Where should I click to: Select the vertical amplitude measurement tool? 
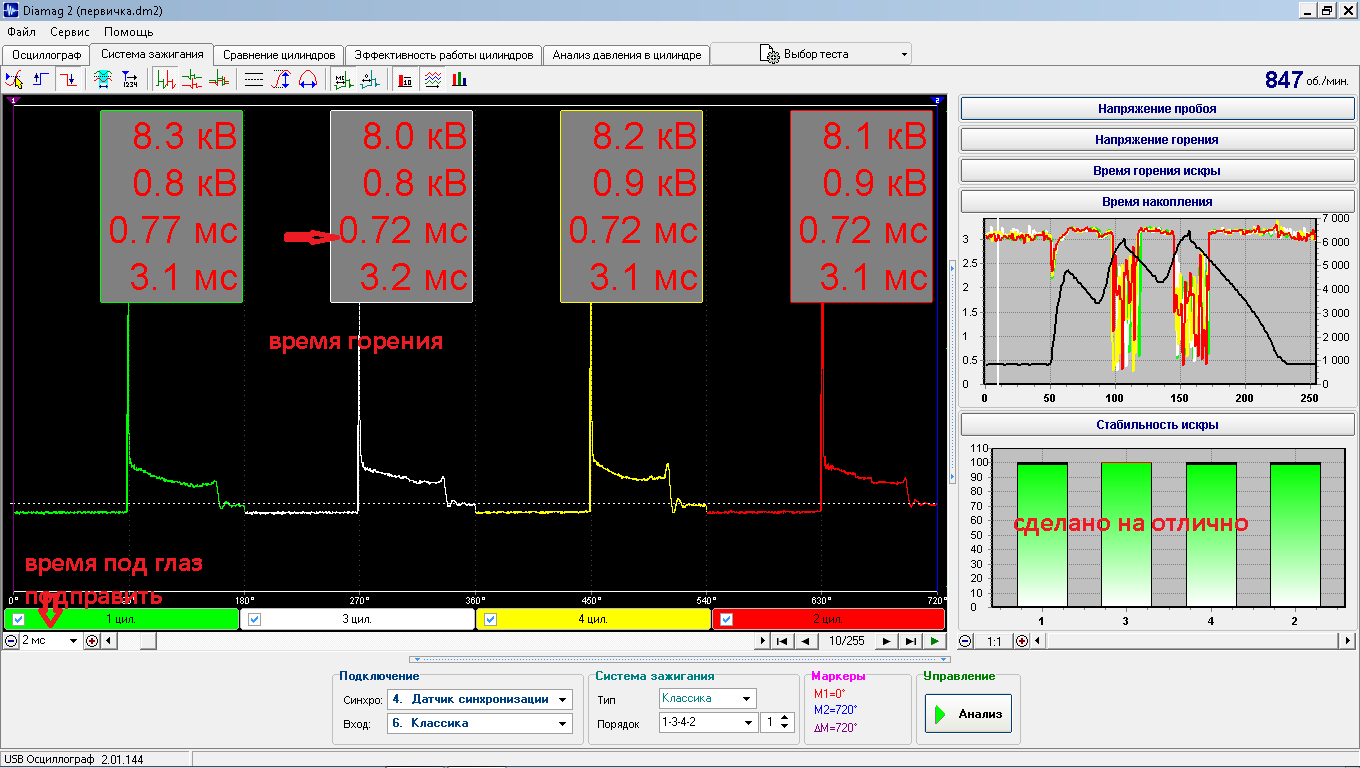coord(281,80)
